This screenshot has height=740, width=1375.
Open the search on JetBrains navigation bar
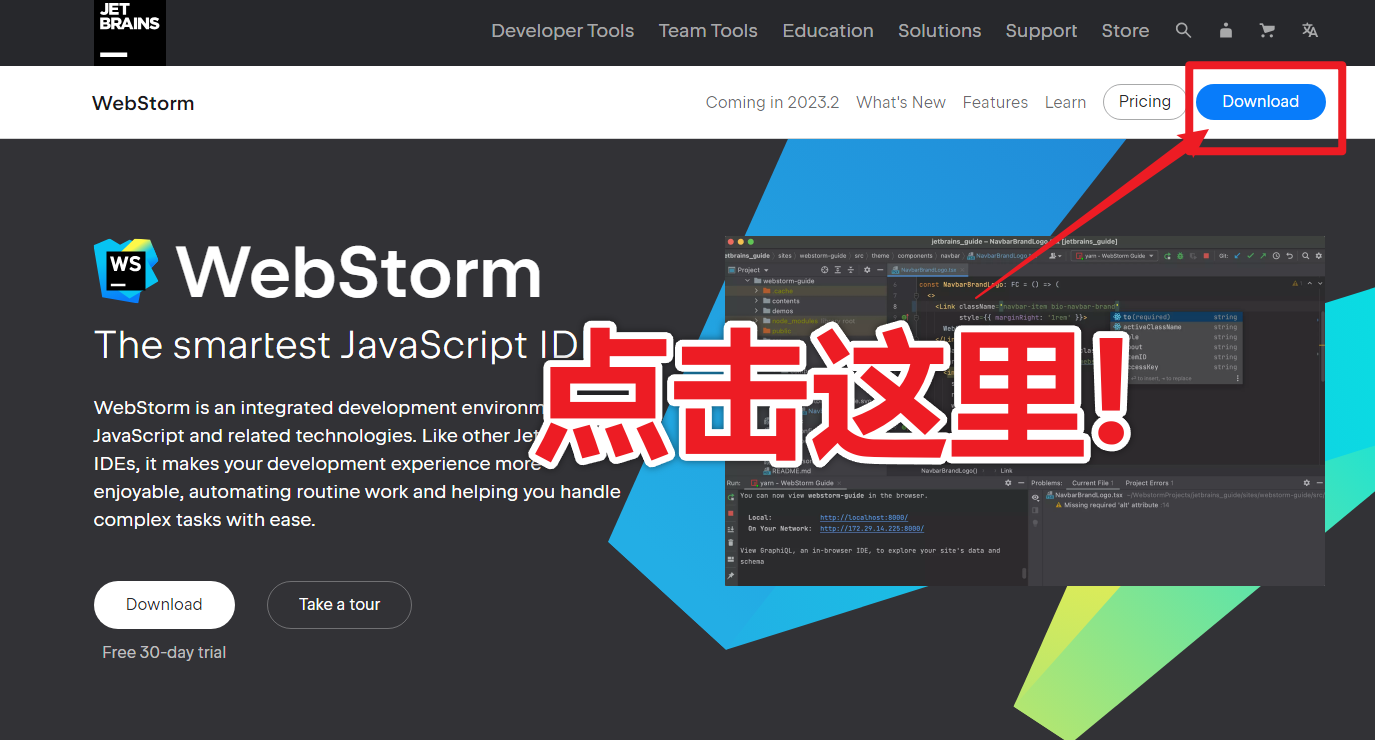coord(1183,30)
